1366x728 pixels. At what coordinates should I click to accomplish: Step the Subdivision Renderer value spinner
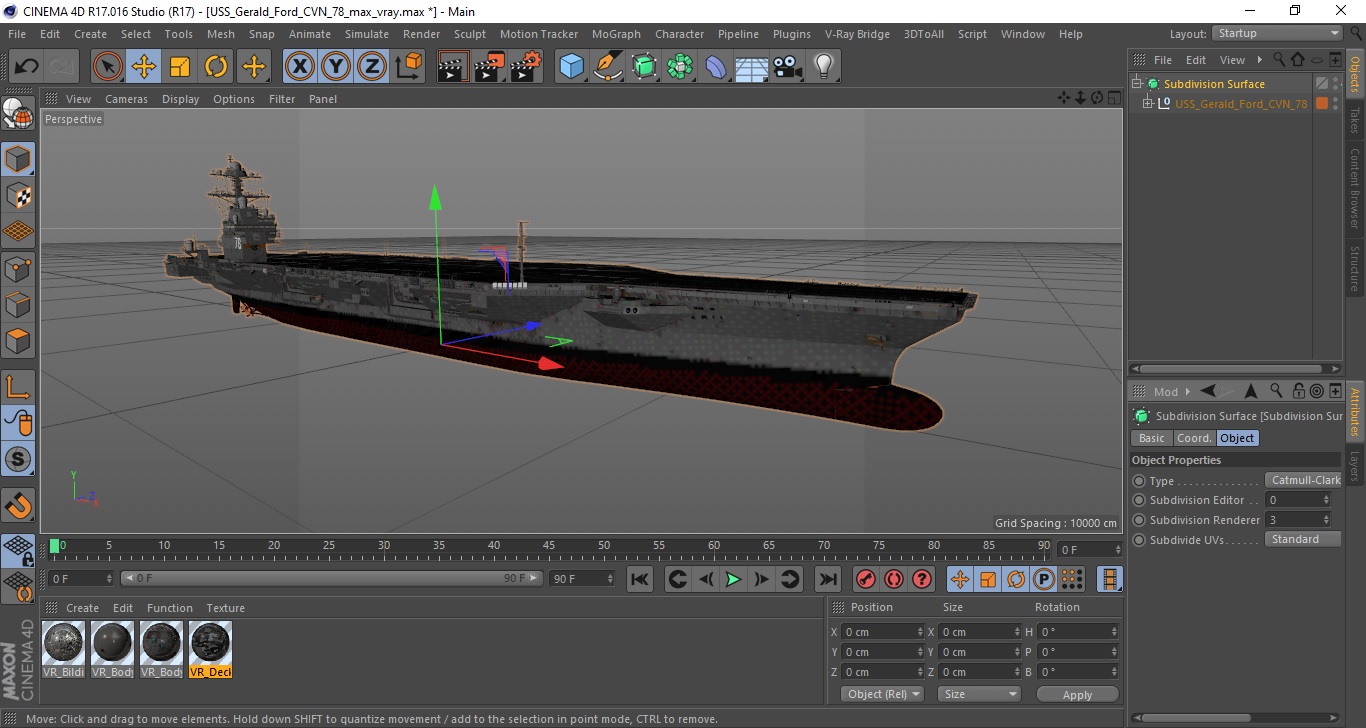point(1326,520)
